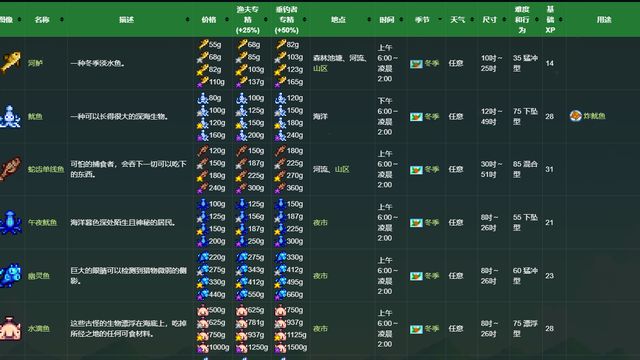The height and width of the screenshot is (360, 640).
Task: Open the 炸鱿鱼 recipe link
Action: point(594,116)
